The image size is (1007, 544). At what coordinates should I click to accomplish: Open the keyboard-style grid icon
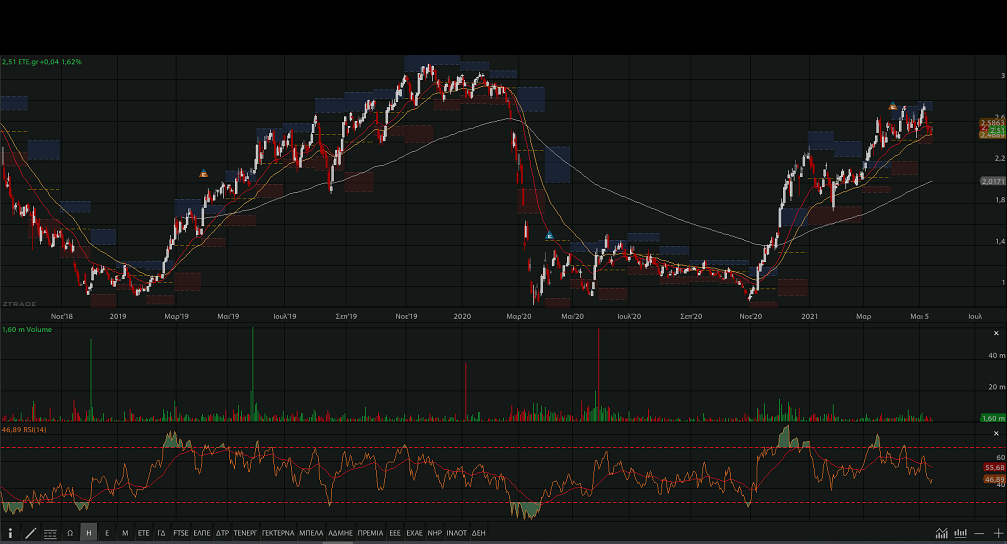[x=50, y=534]
